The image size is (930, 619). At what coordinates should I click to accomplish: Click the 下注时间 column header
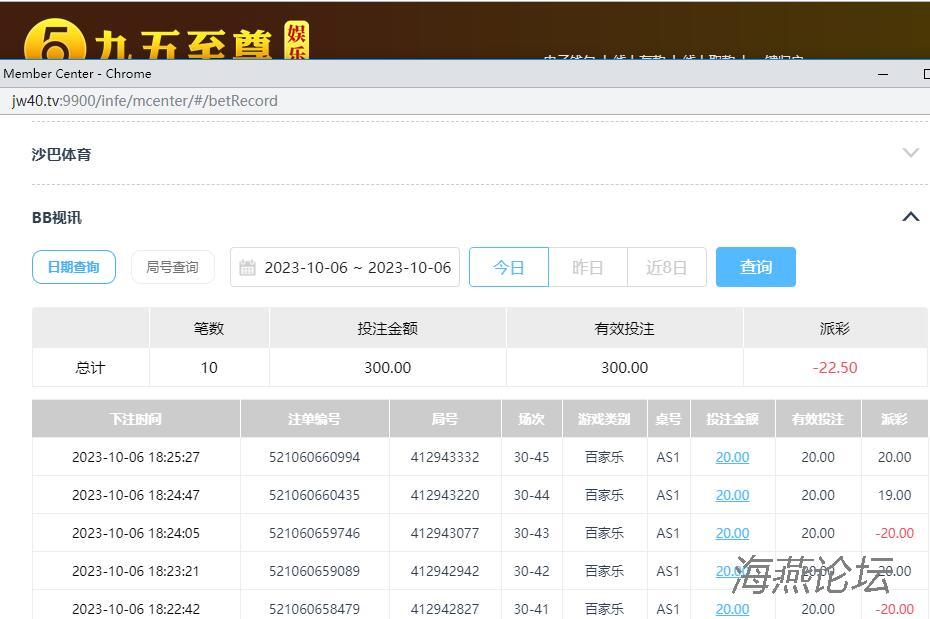[136, 419]
